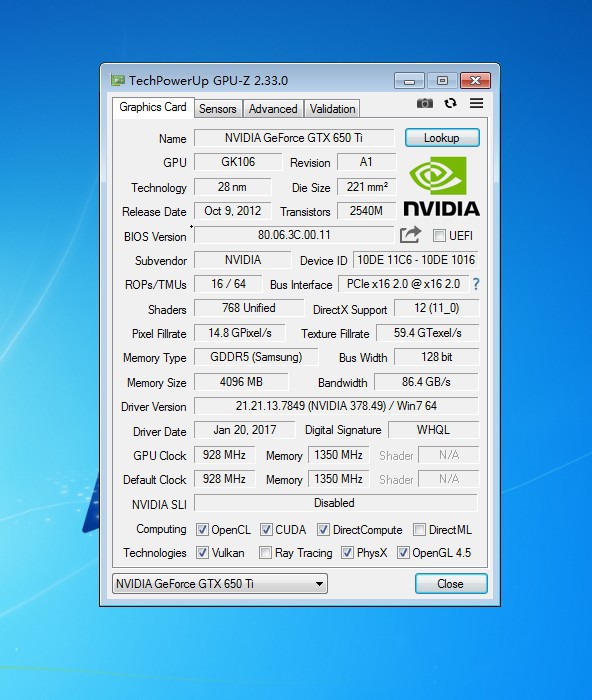Click the Pixel Fillrate 14.8 GPixel/s
592x700 pixels.
click(240, 333)
